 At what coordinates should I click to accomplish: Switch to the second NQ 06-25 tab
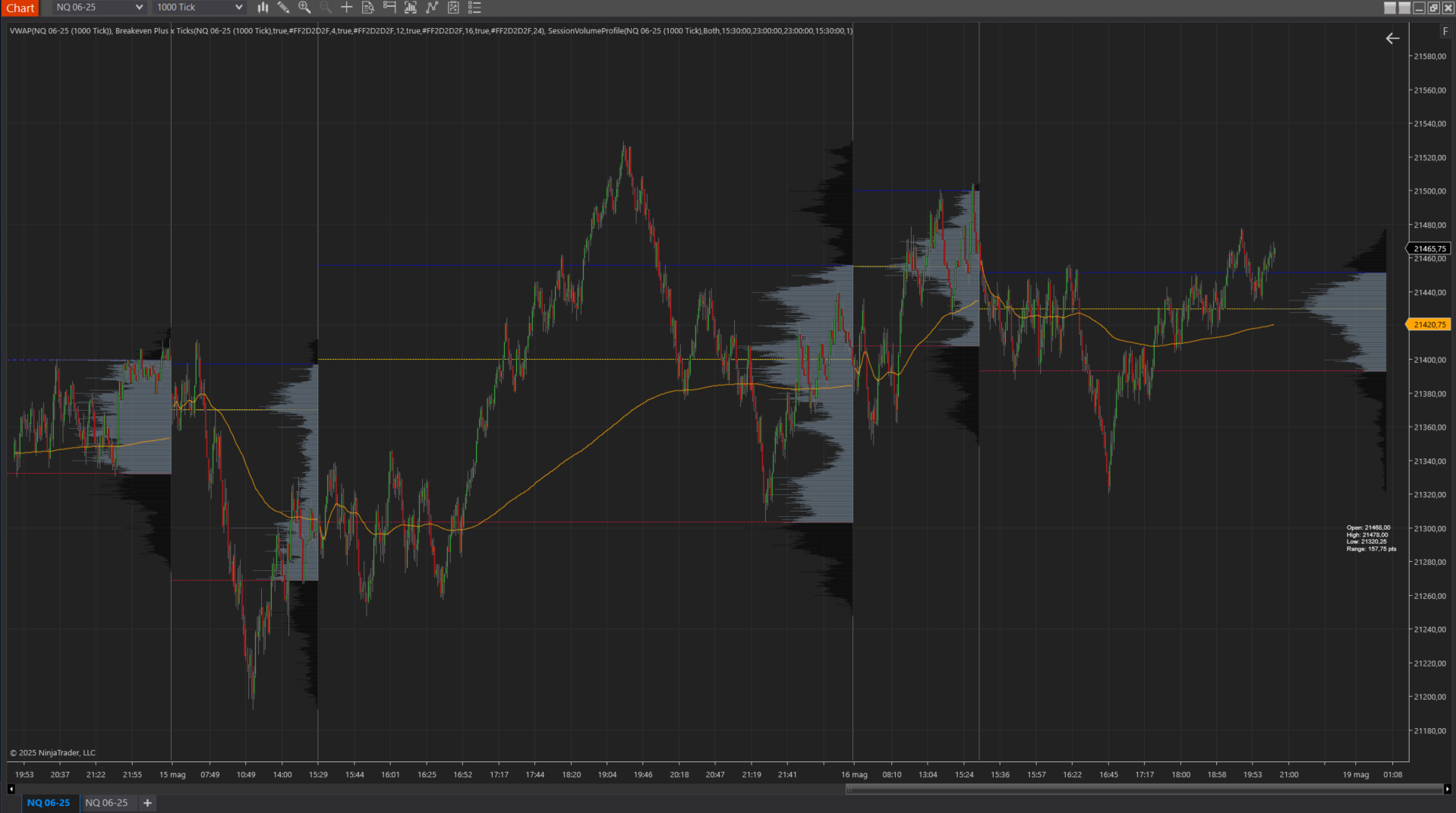click(107, 802)
